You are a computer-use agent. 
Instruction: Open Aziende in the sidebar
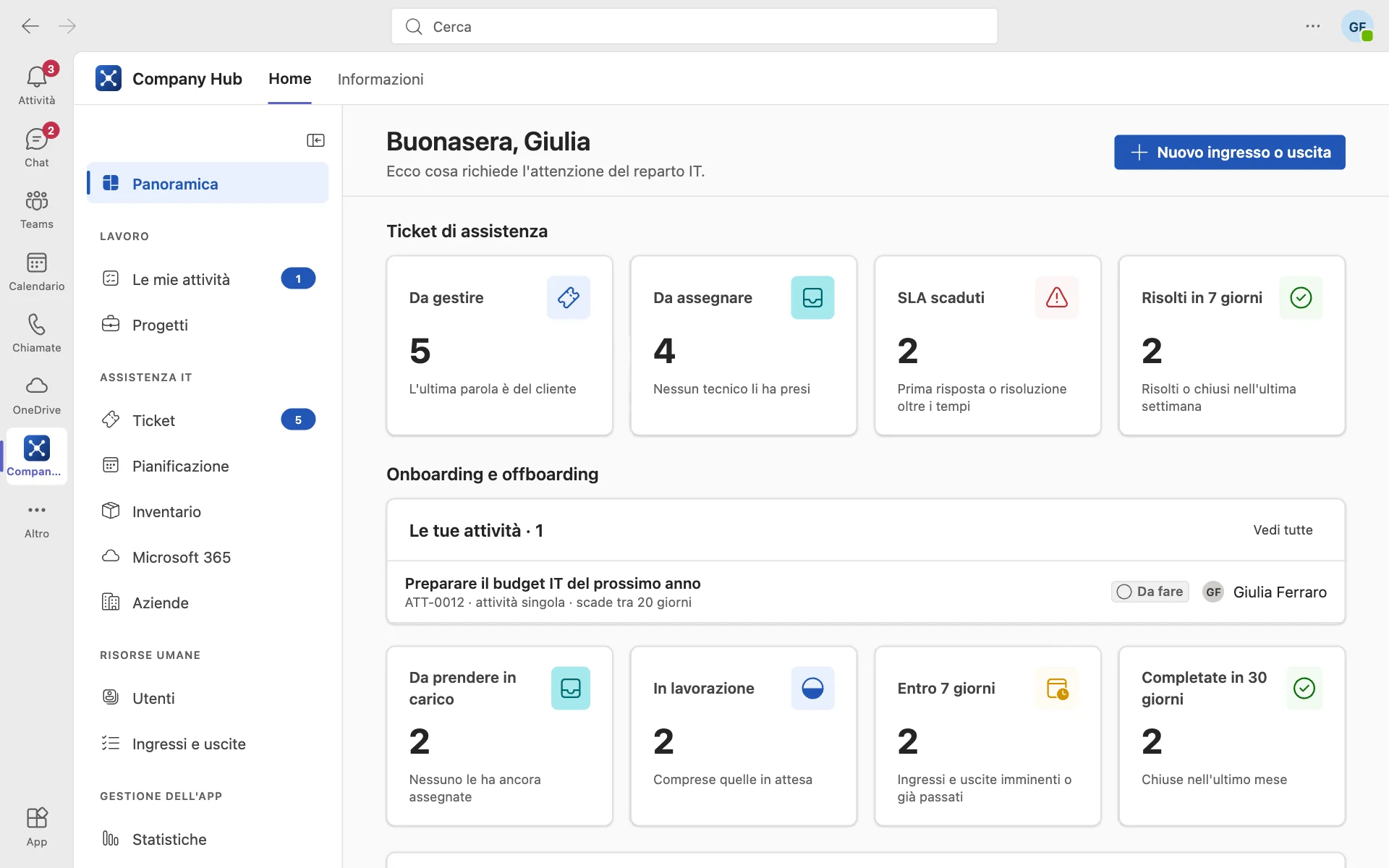point(208,603)
